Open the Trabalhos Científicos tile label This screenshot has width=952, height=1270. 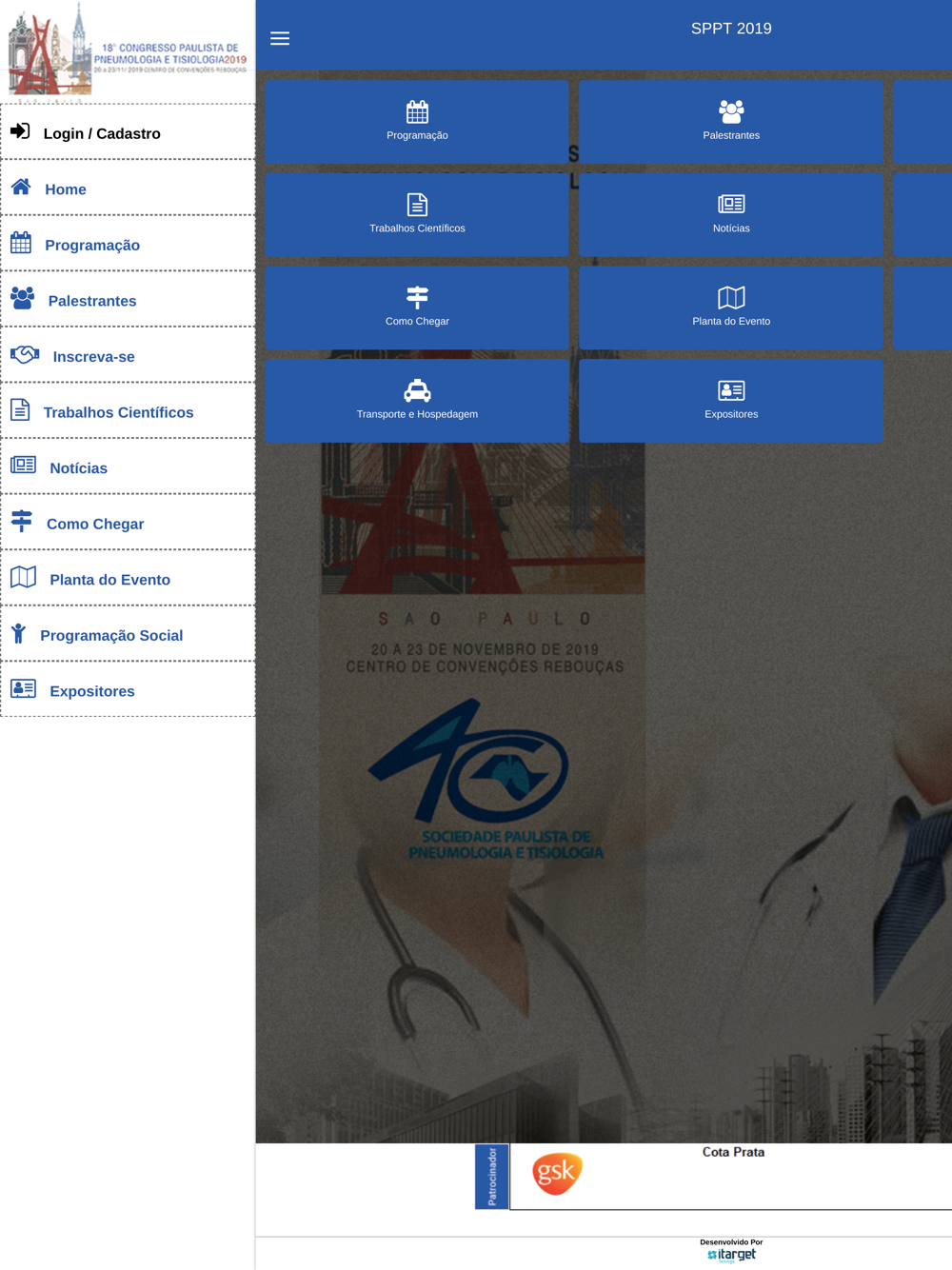(417, 228)
